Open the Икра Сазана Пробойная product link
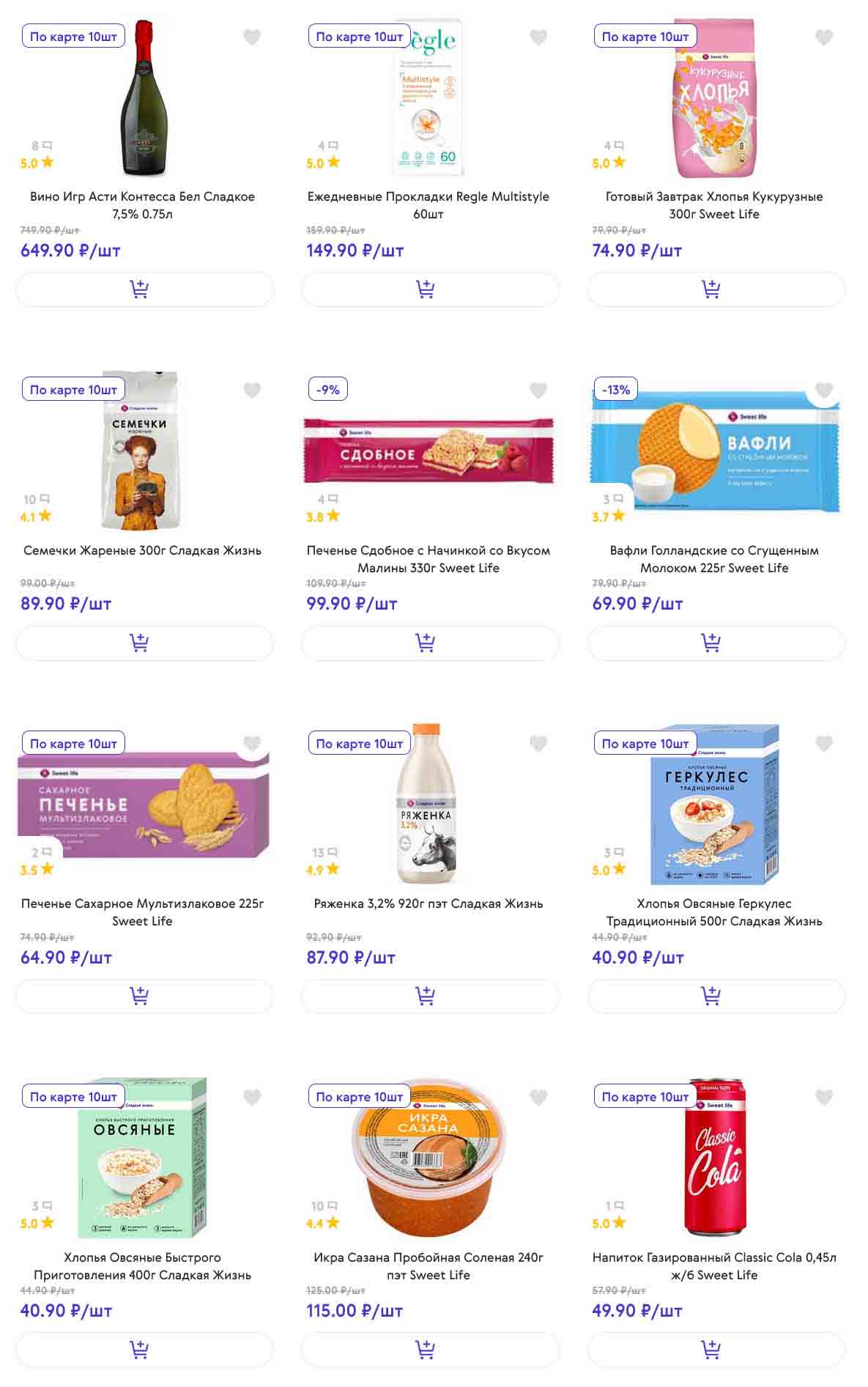Viewport: 868px width, 1387px height. 429,1266
